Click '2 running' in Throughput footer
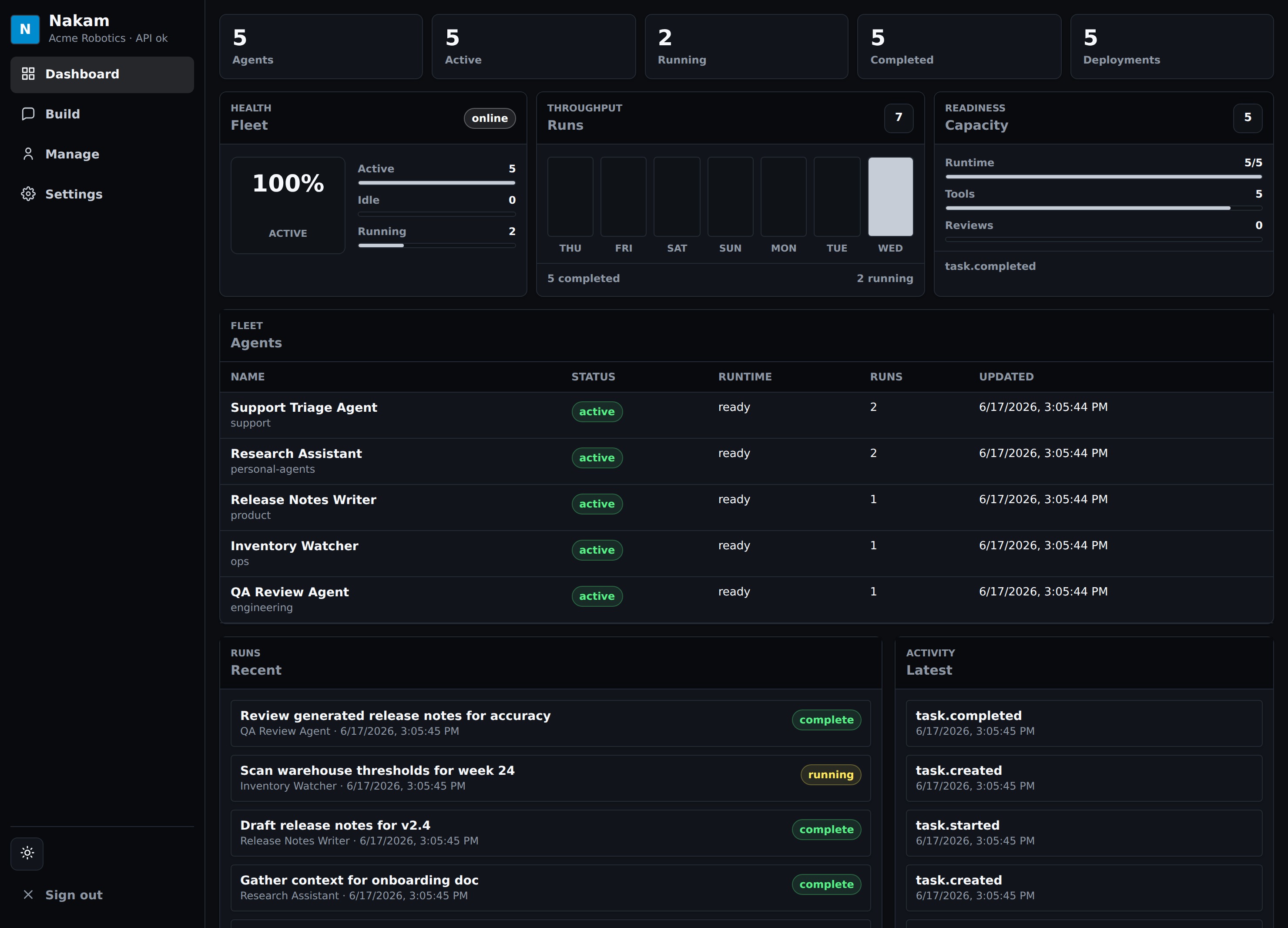The width and height of the screenshot is (1288, 928). tap(885, 278)
